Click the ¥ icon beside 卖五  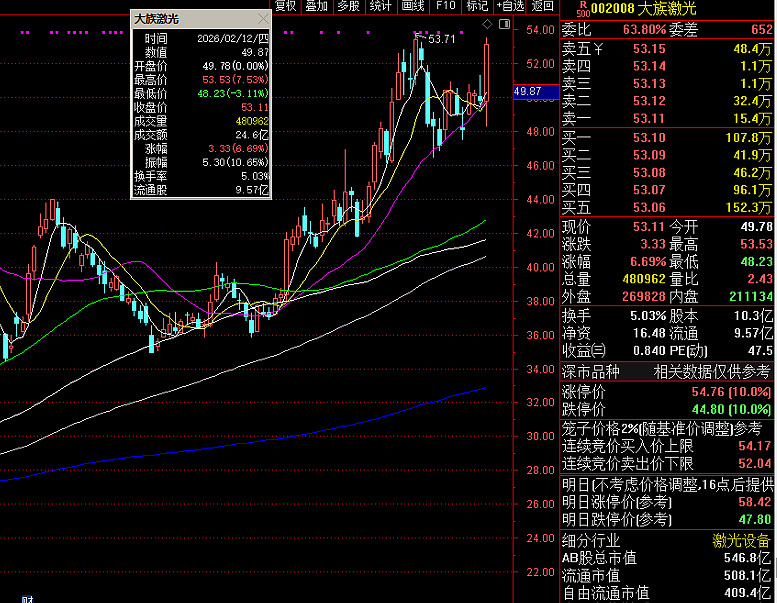(x=598, y=49)
